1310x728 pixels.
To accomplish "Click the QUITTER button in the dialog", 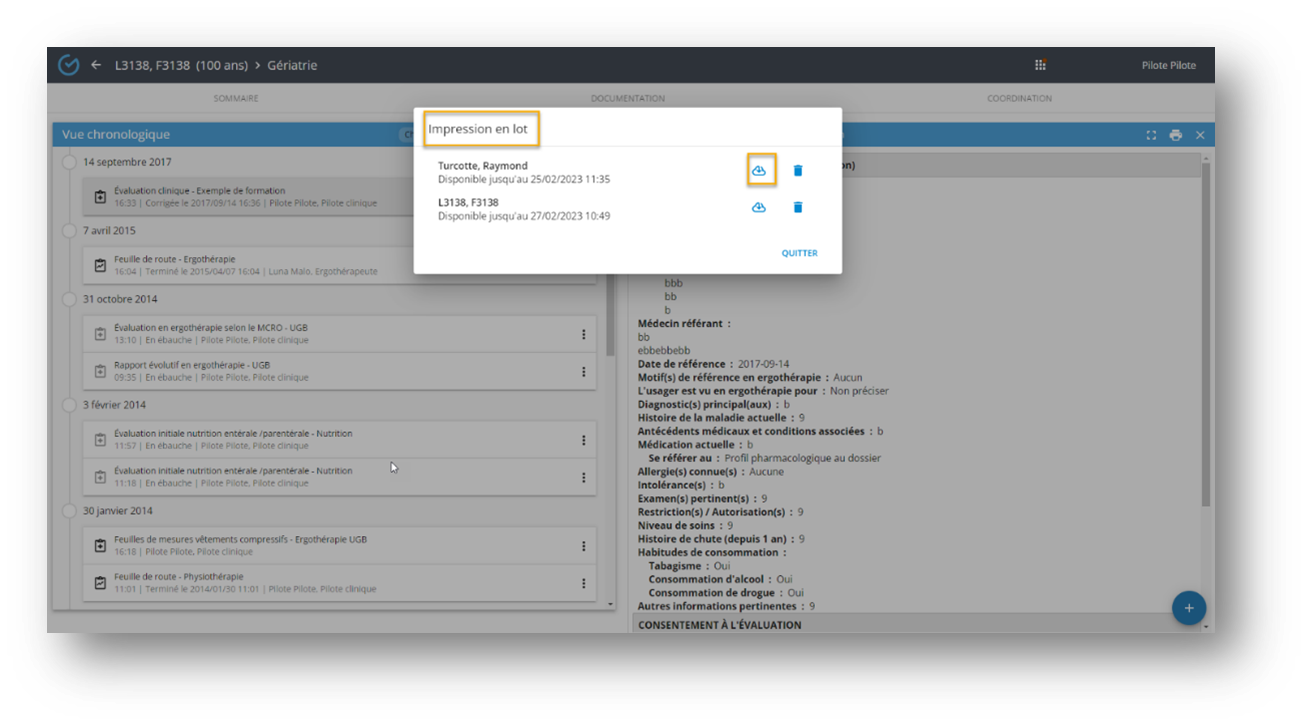I will [799, 253].
